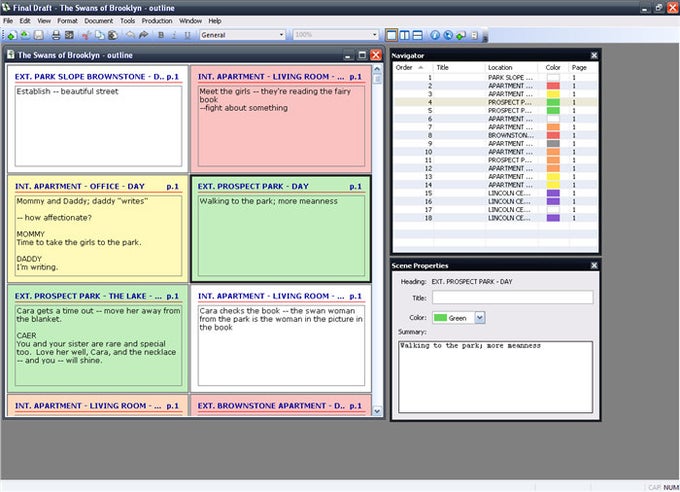The image size is (680, 492).
Task: Toggle the Underline formatting button
Action: point(187,35)
